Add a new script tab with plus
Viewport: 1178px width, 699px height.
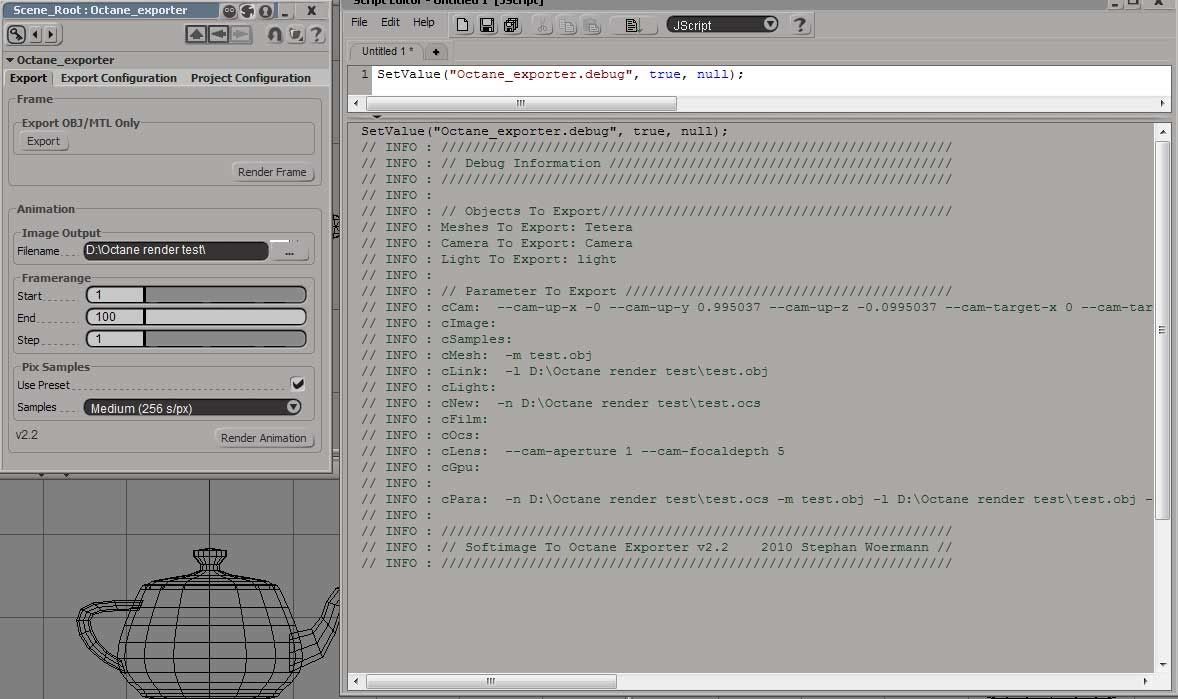436,52
